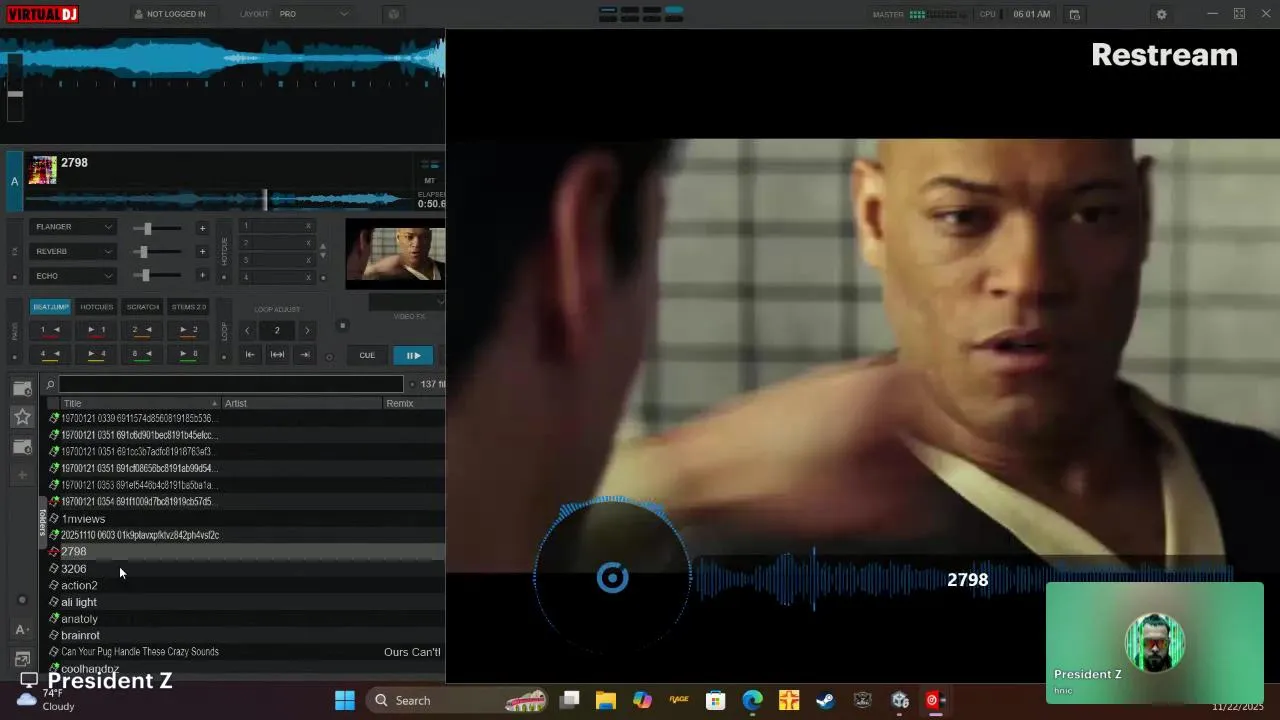Screen dimensions: 1280x720
Task: Open the VIDEO FX dropdown
Action: 407,301
